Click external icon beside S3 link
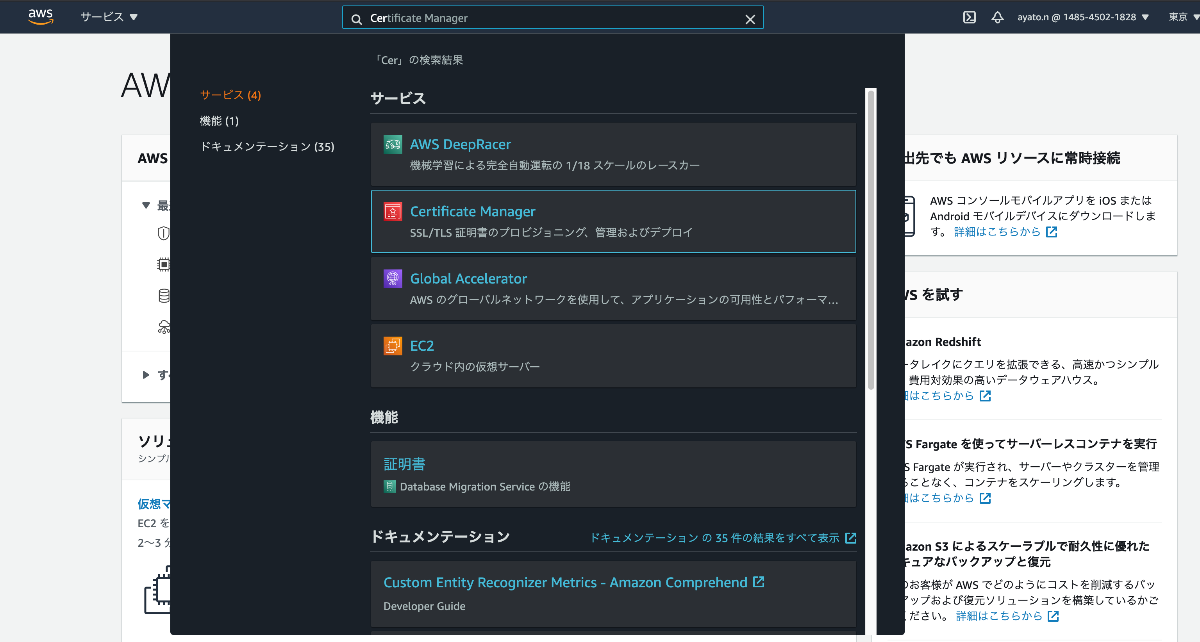Image resolution: width=1200 pixels, height=642 pixels. [1052, 616]
